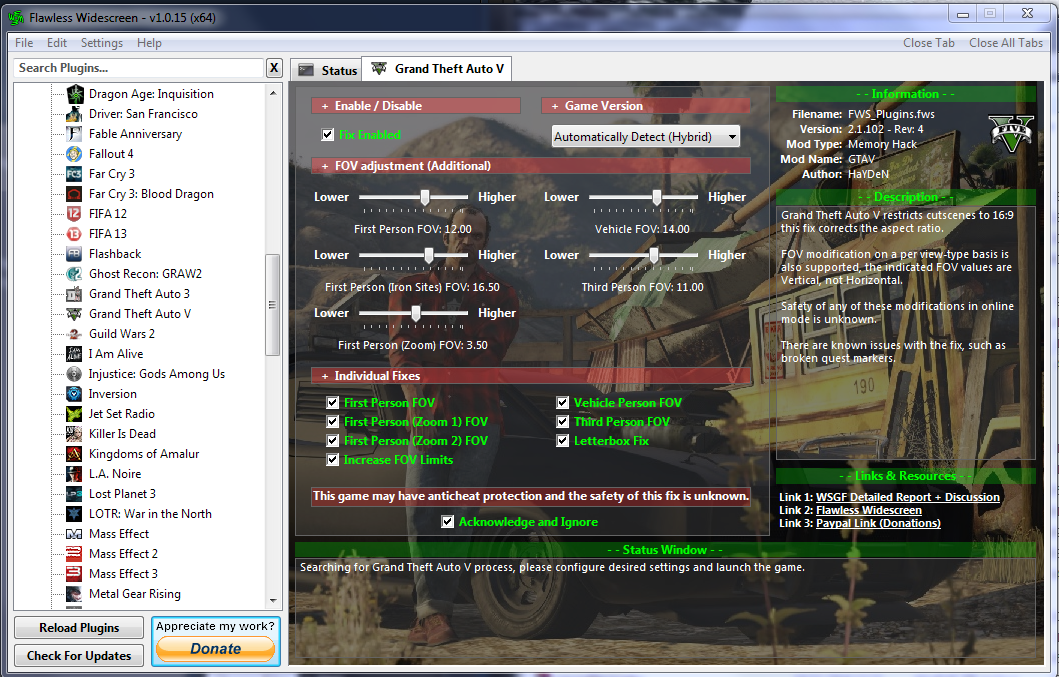Toggle First Person (Zoom 1) FOV checkbox
The width and height of the screenshot is (1059, 677).
[332, 422]
